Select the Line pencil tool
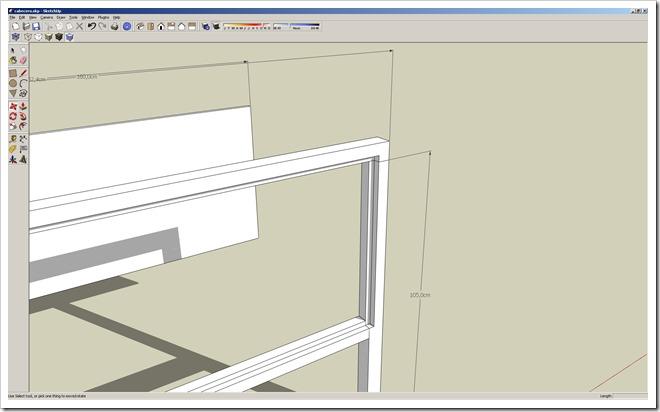Image resolution: width=660 pixels, height=412 pixels. (x=22, y=73)
